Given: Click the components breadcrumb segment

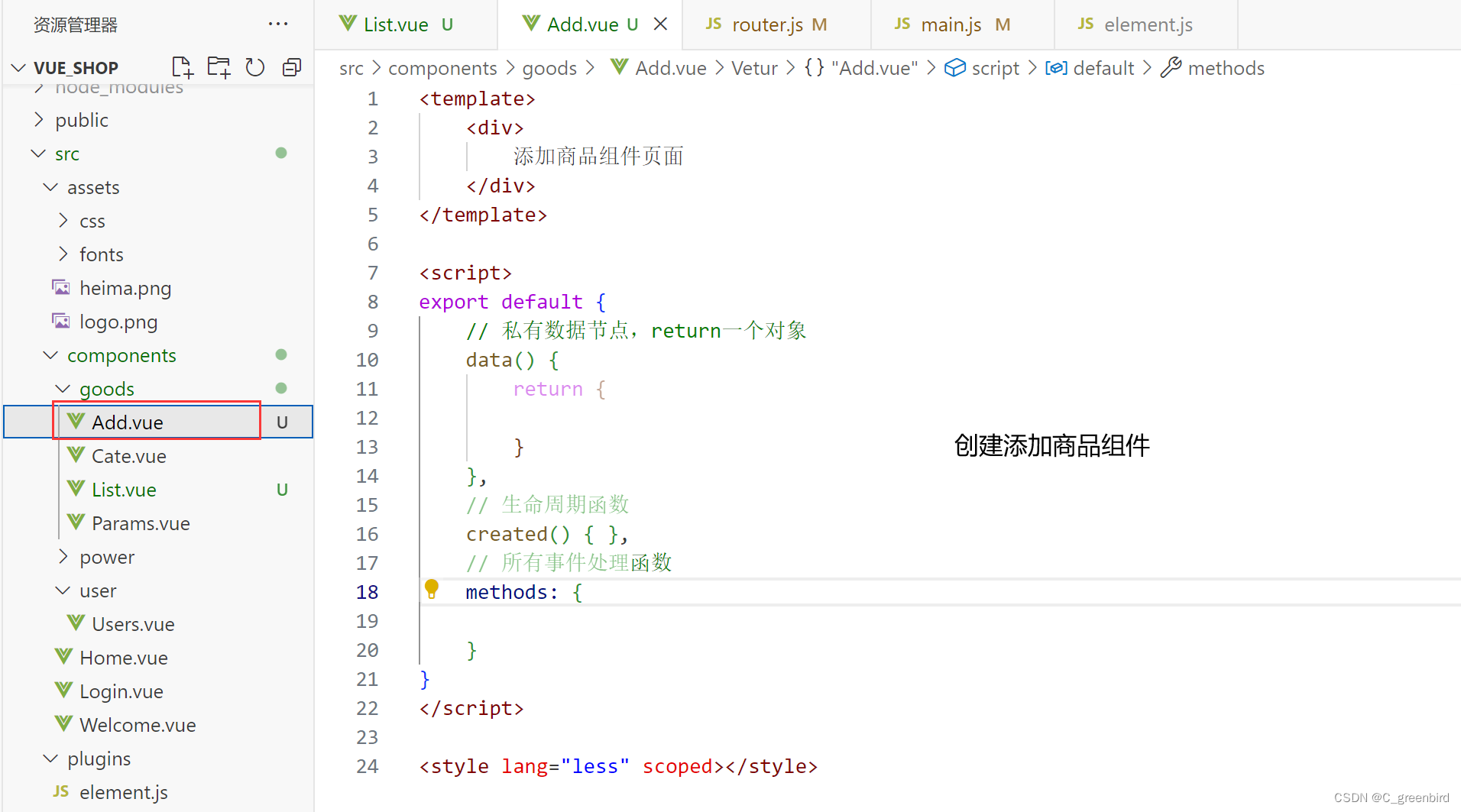Looking at the screenshot, I should (x=442, y=68).
